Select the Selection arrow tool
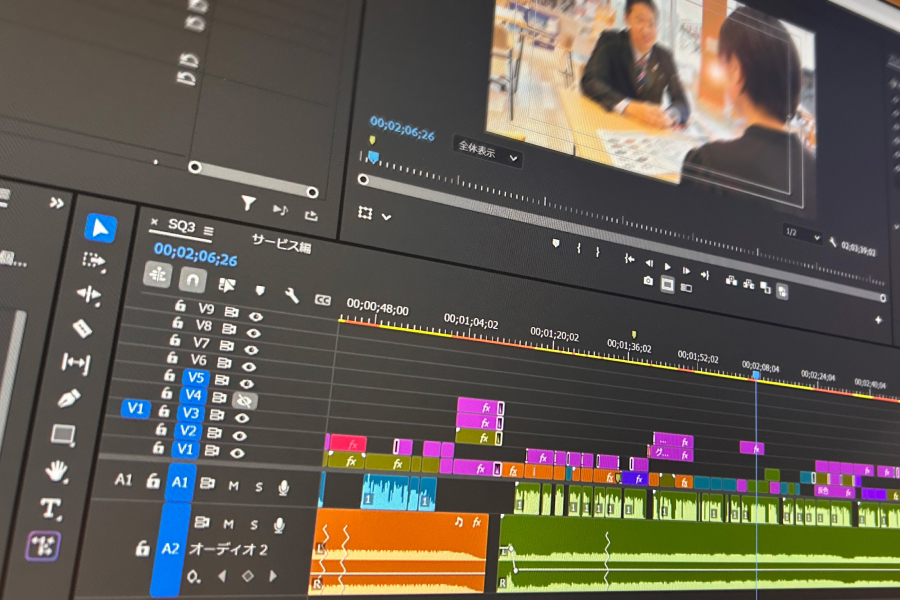This screenshot has width=900, height=600. coord(100,228)
